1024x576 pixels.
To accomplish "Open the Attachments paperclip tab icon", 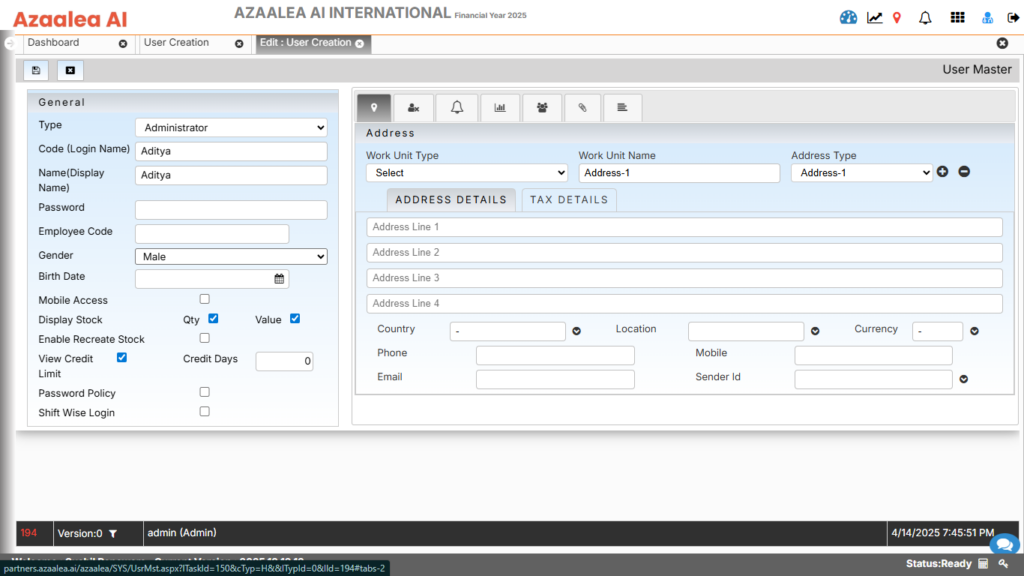I will (x=583, y=107).
